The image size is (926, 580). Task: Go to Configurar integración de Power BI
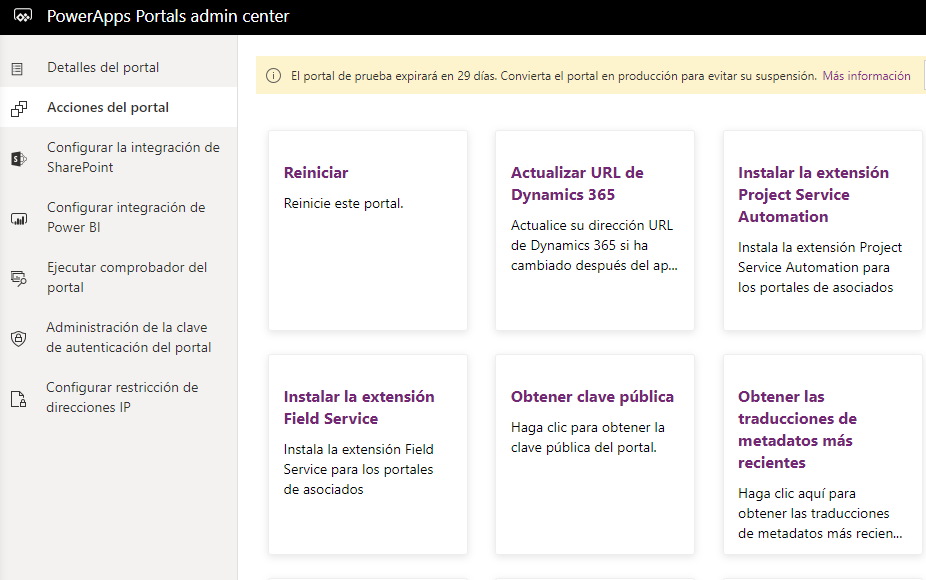[x=119, y=217]
